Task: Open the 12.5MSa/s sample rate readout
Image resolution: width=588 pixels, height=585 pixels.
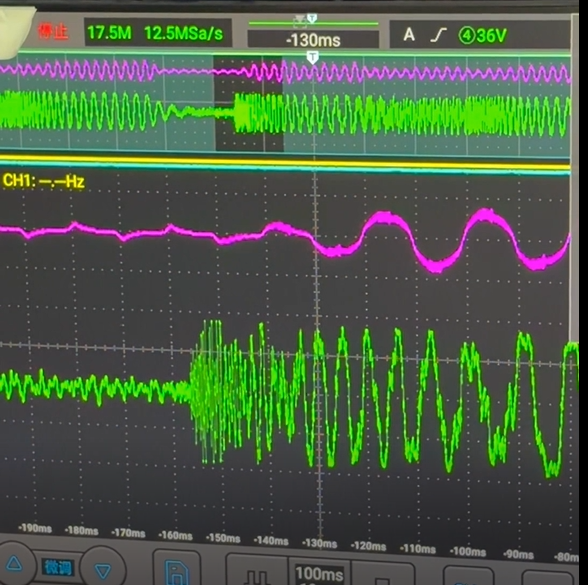Action: click(183, 34)
